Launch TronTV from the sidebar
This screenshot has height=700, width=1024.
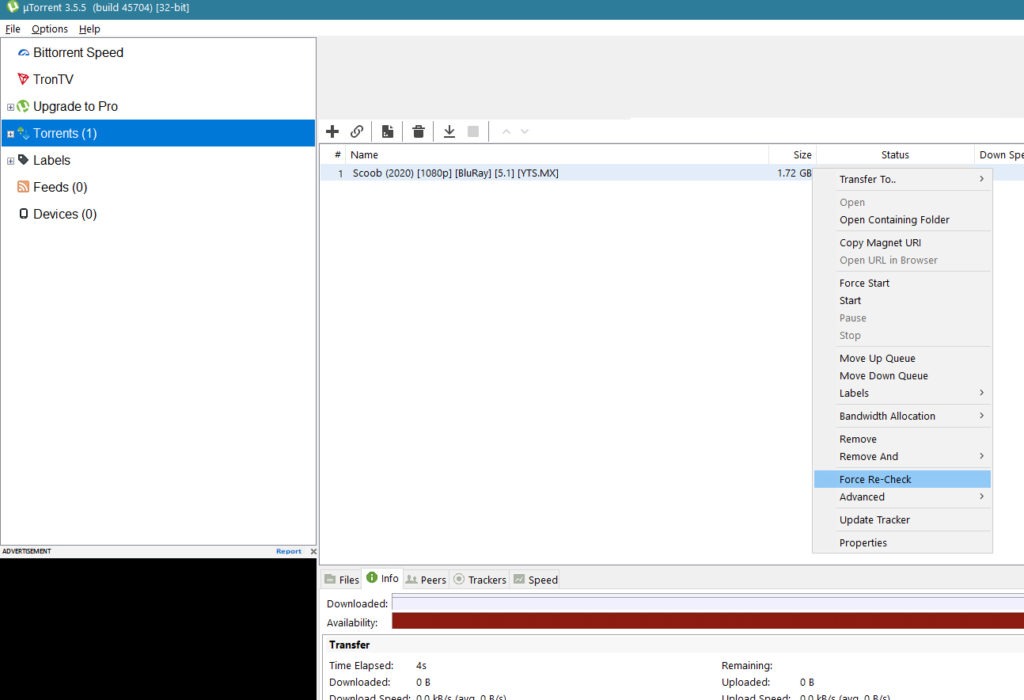click(55, 79)
